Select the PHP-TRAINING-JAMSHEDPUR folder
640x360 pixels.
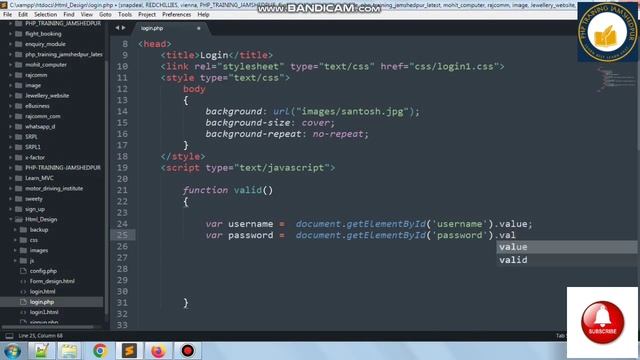coord(63,168)
